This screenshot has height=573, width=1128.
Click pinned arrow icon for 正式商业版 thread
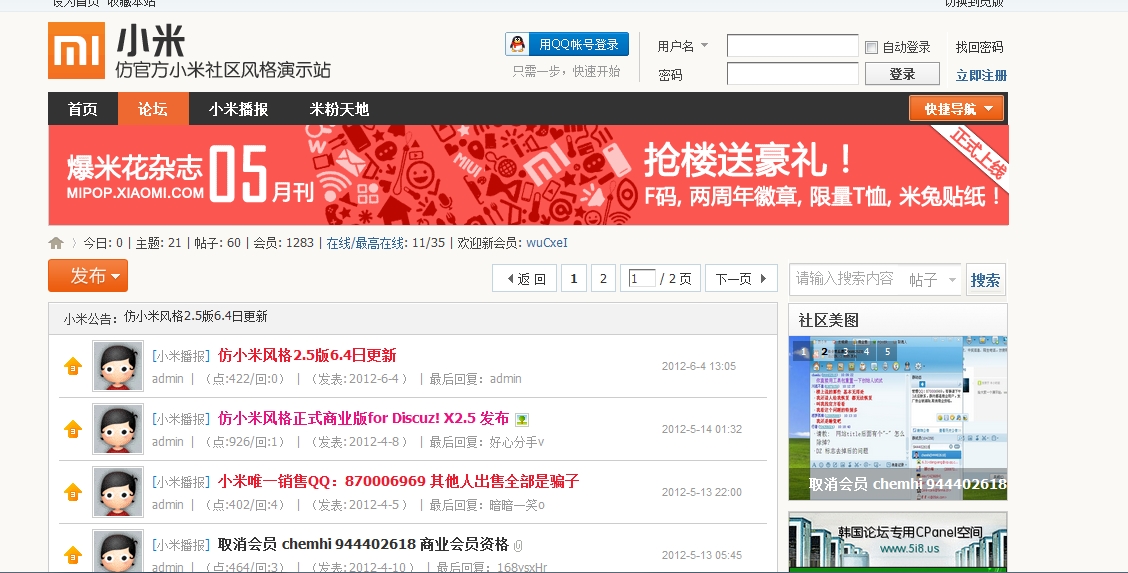click(73, 429)
